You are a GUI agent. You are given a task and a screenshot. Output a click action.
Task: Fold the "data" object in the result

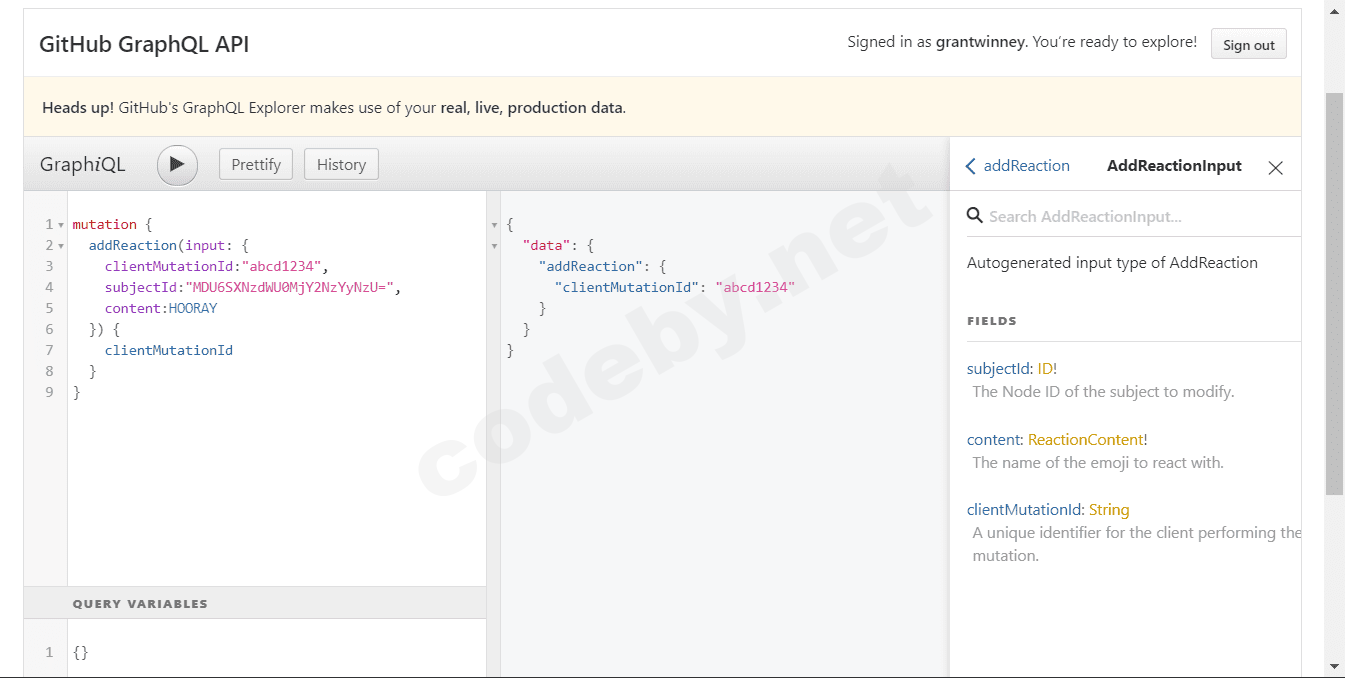pos(494,246)
